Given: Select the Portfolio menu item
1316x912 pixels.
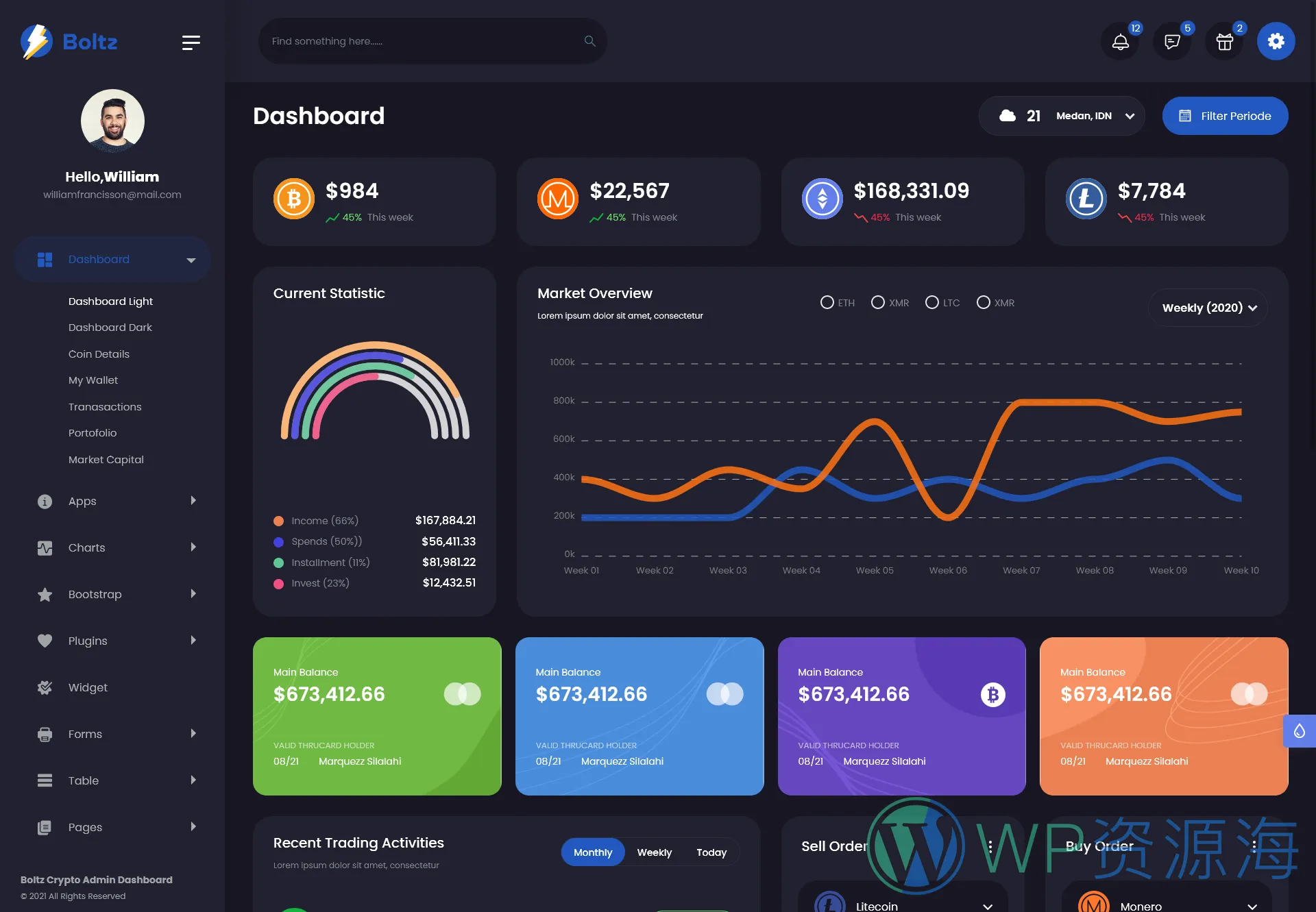Looking at the screenshot, I should (x=92, y=432).
